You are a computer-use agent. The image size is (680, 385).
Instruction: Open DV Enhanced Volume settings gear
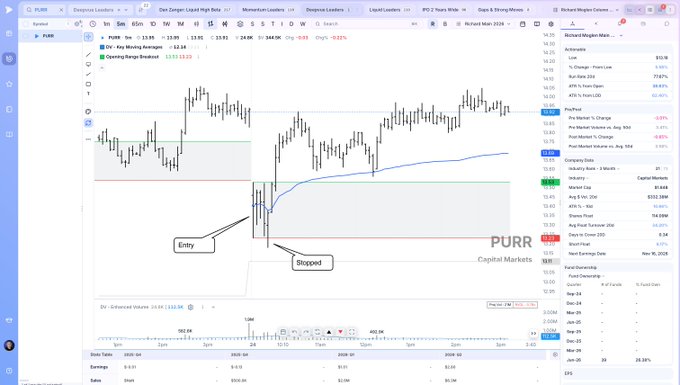190,307
